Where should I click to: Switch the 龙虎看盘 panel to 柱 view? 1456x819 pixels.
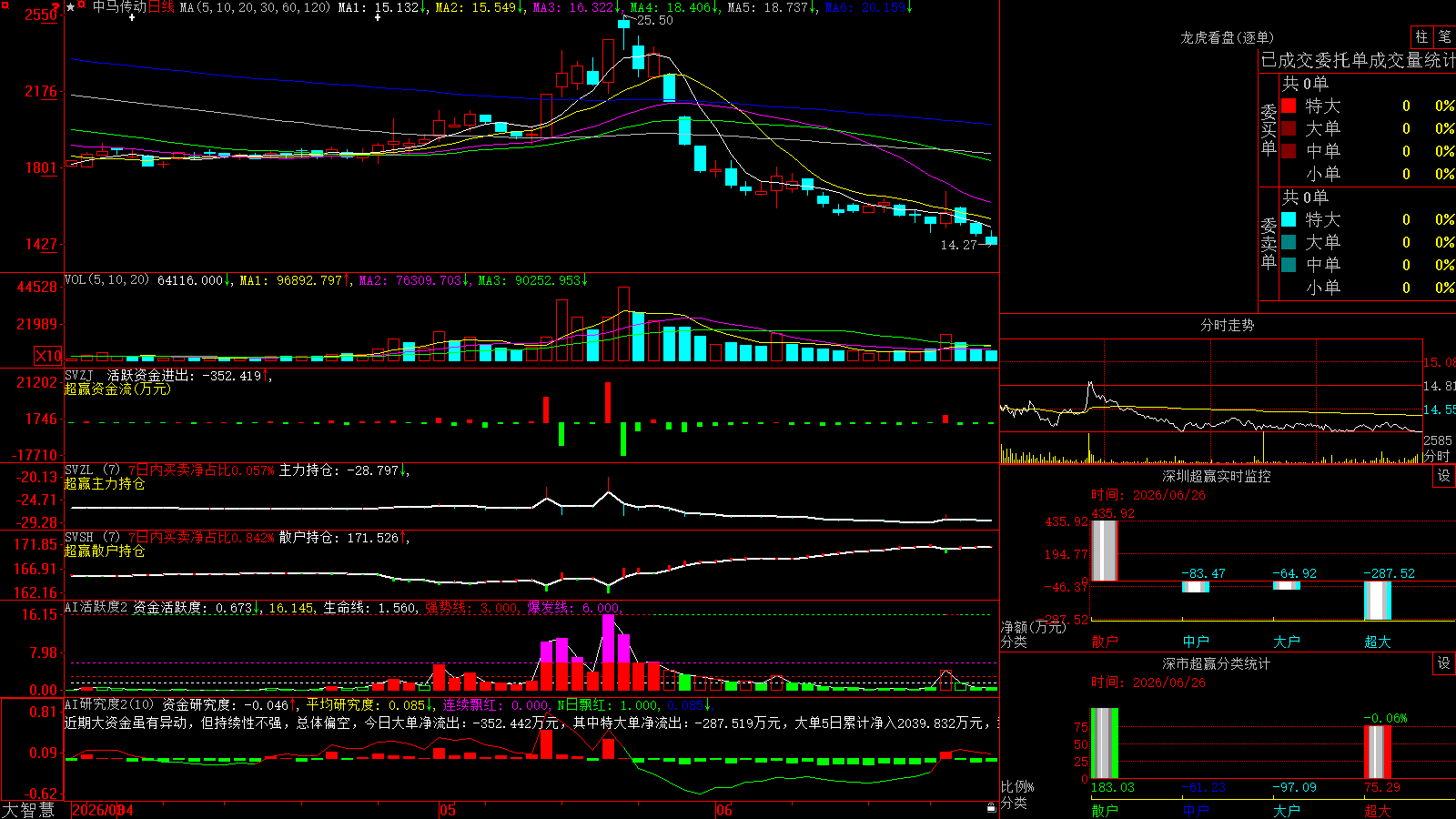pyautogui.click(x=1421, y=37)
